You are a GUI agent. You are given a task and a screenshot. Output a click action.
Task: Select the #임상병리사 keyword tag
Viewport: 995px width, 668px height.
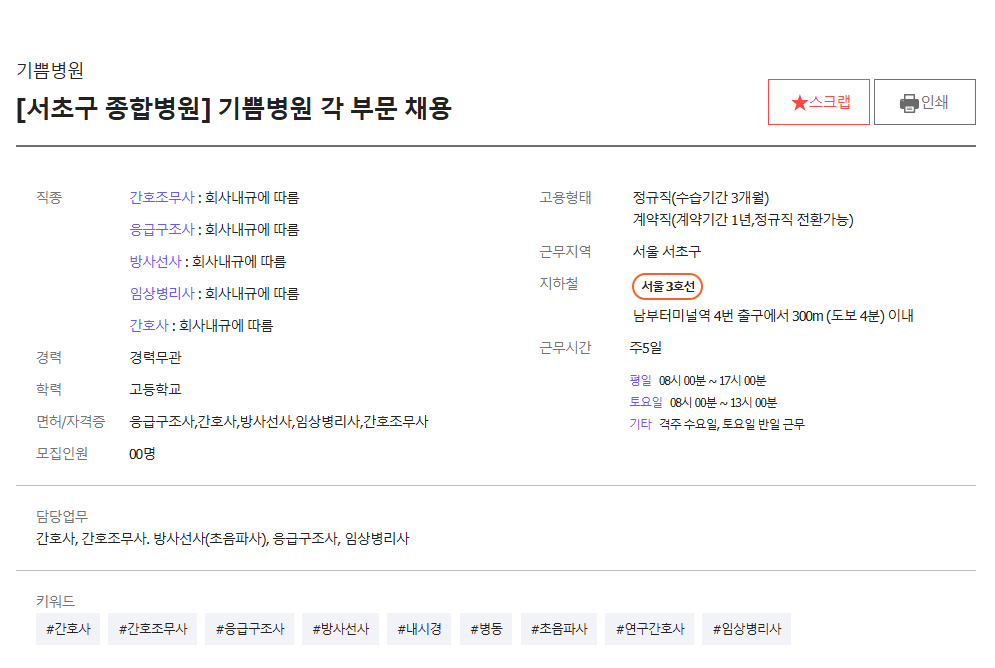746,629
